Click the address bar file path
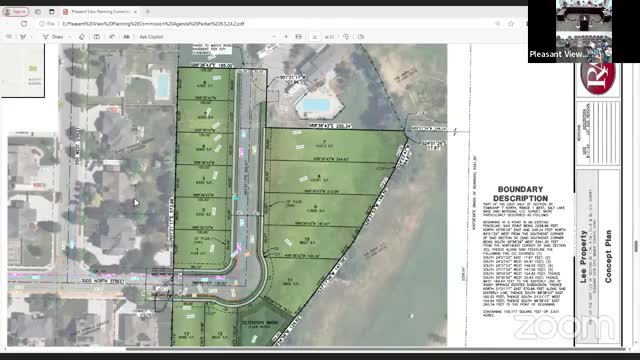Image resolution: width=640 pixels, height=360 pixels. coord(153,24)
